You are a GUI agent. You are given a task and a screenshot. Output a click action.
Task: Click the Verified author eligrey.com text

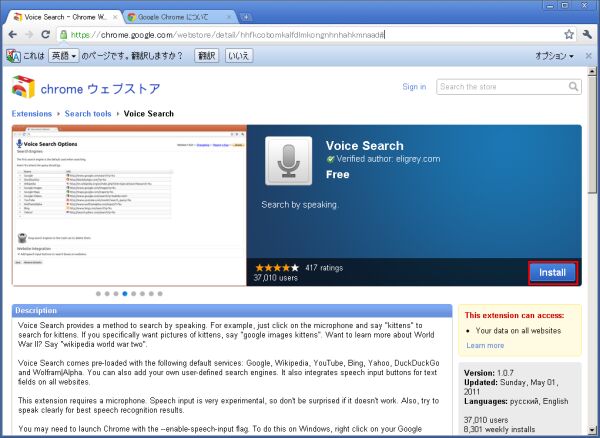388,159
